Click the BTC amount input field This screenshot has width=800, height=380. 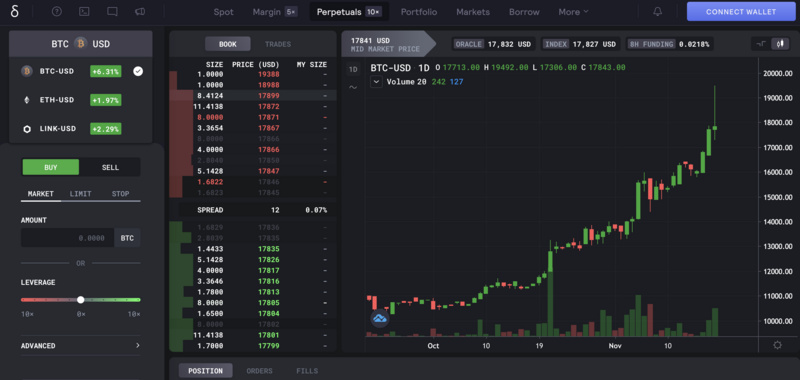tap(67, 238)
